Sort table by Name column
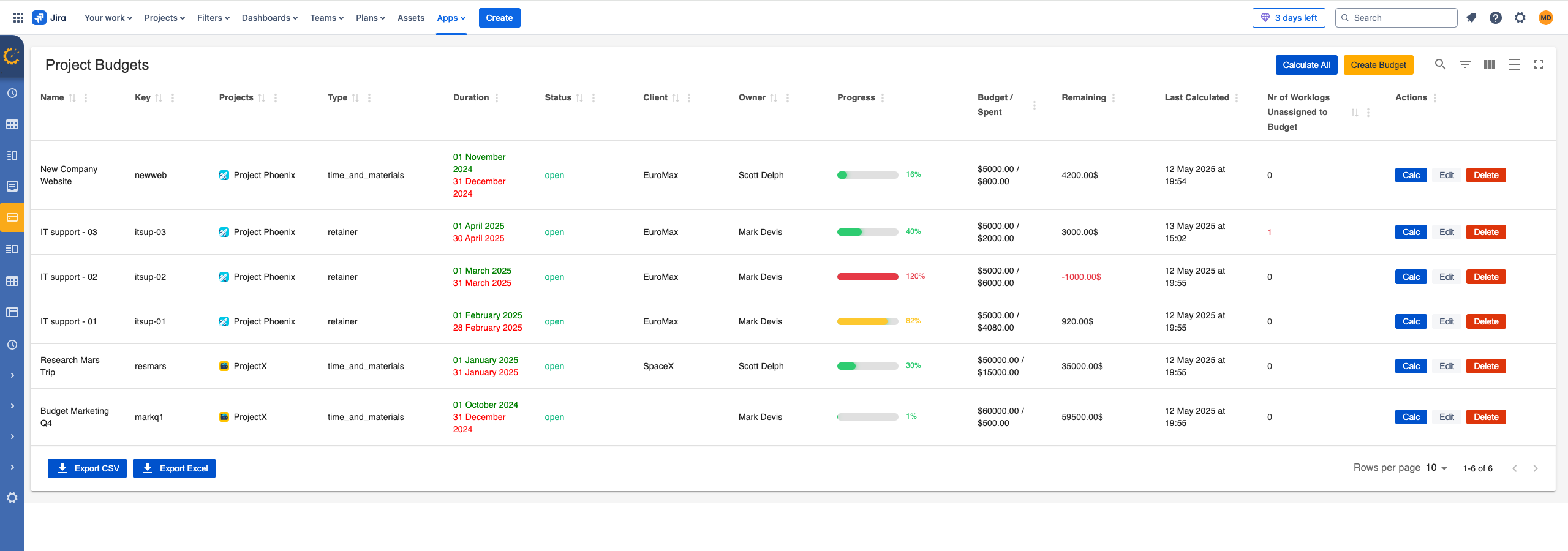1568x551 pixels. pos(72,98)
